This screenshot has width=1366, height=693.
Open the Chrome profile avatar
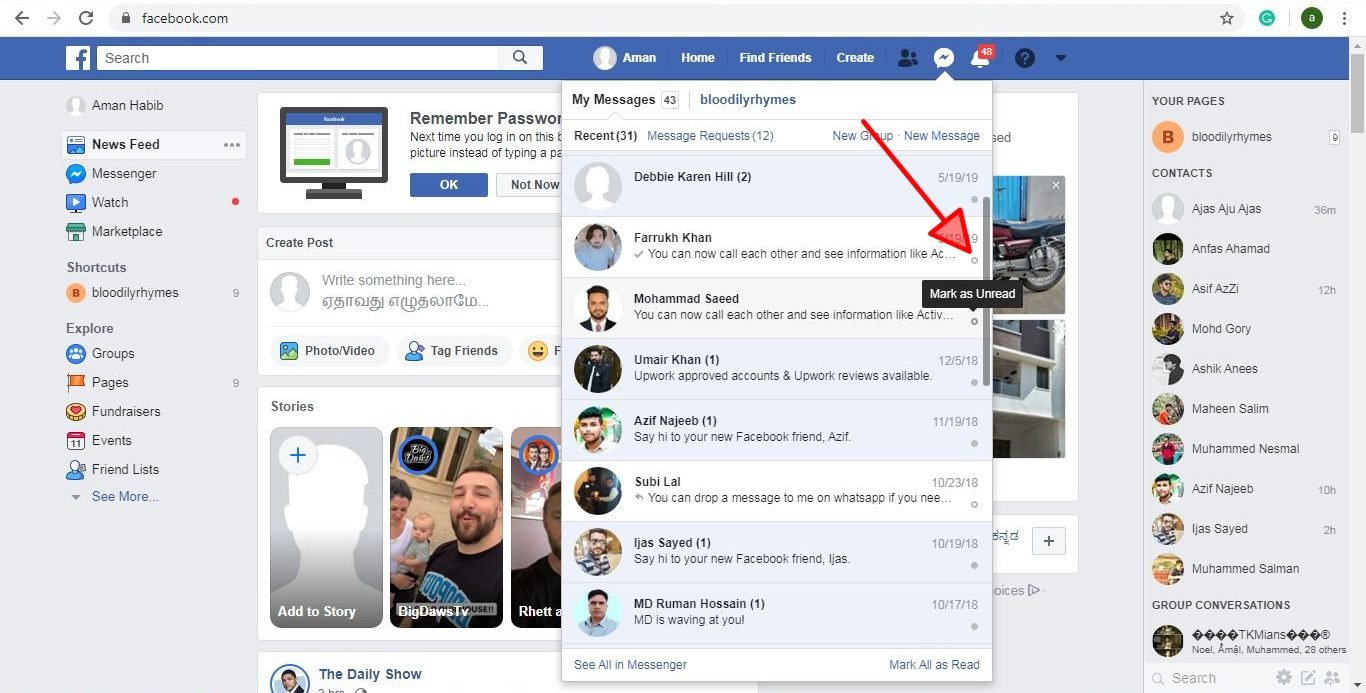coord(1312,18)
